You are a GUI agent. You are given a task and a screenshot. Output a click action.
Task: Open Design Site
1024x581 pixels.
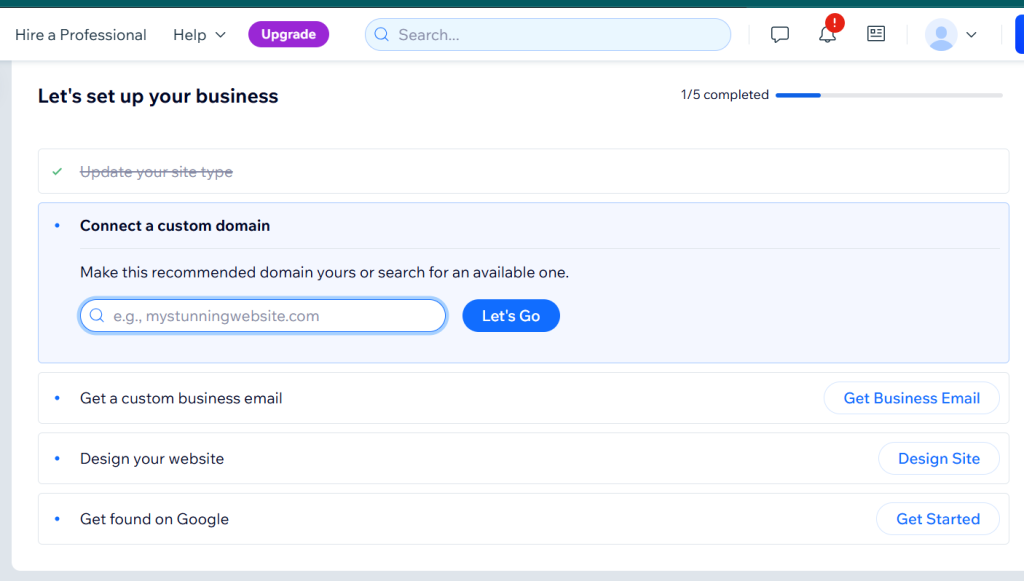(938, 458)
